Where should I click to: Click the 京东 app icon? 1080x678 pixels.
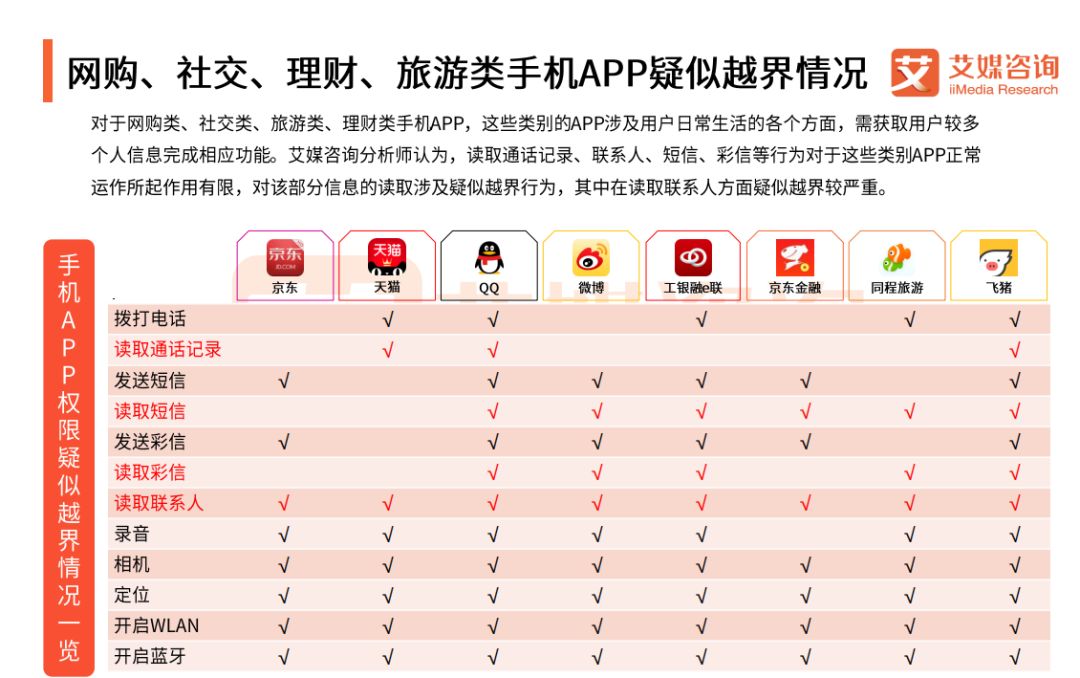tap(285, 258)
